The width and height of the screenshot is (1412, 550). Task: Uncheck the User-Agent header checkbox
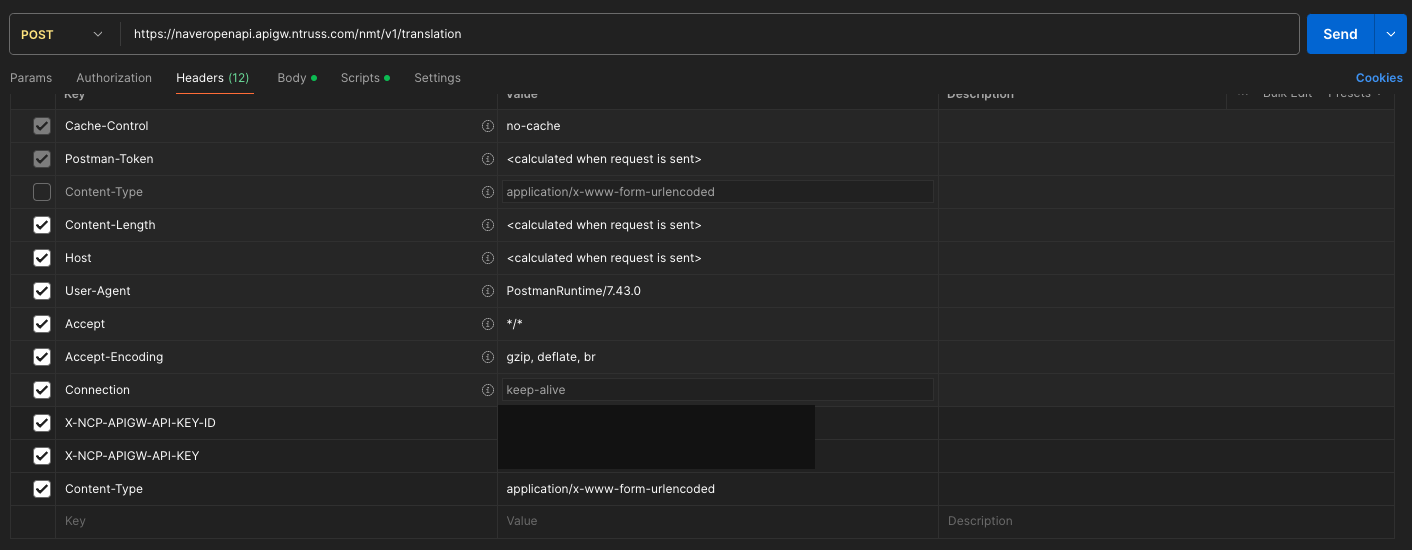click(42, 291)
